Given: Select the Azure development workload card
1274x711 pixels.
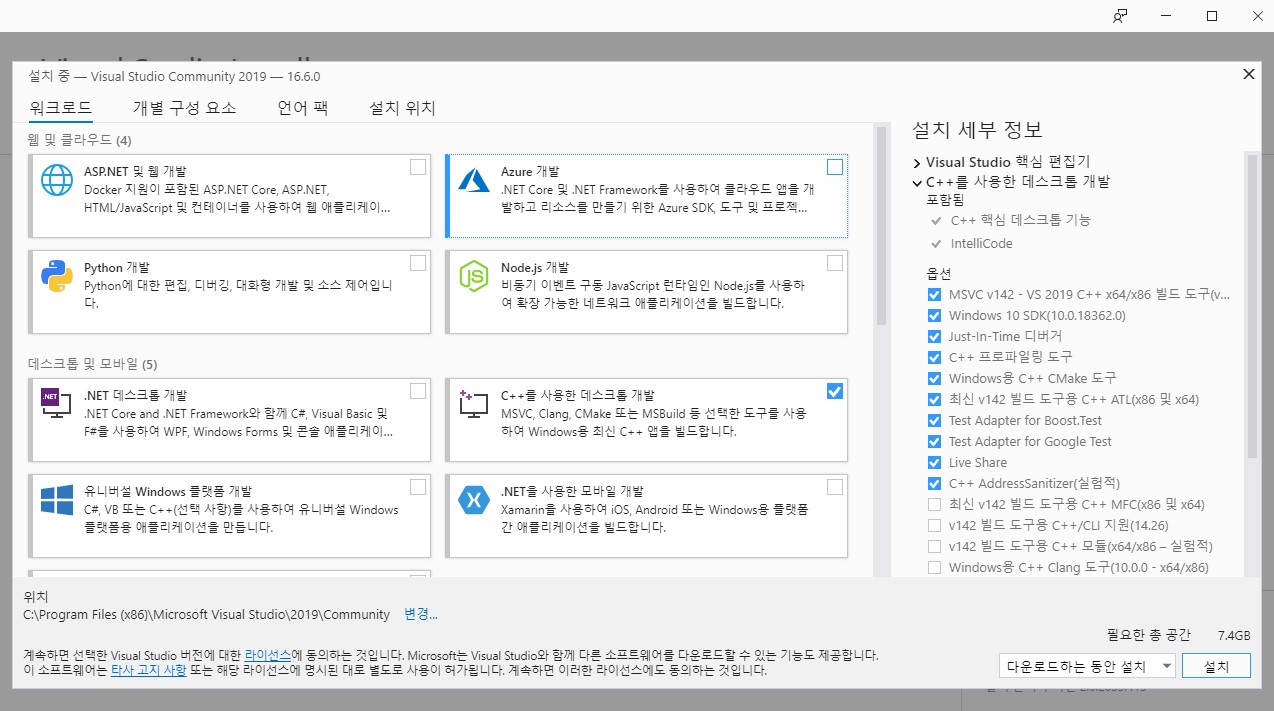Looking at the screenshot, I should click(x=647, y=195).
